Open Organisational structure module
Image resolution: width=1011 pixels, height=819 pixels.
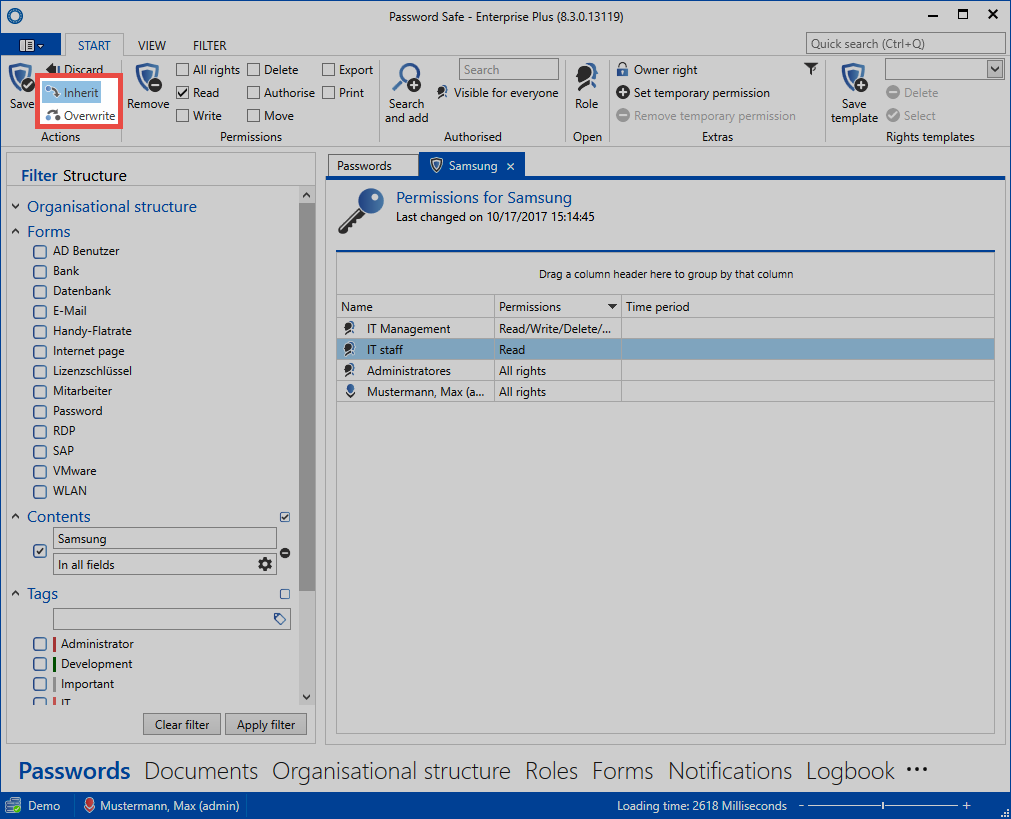point(391,771)
